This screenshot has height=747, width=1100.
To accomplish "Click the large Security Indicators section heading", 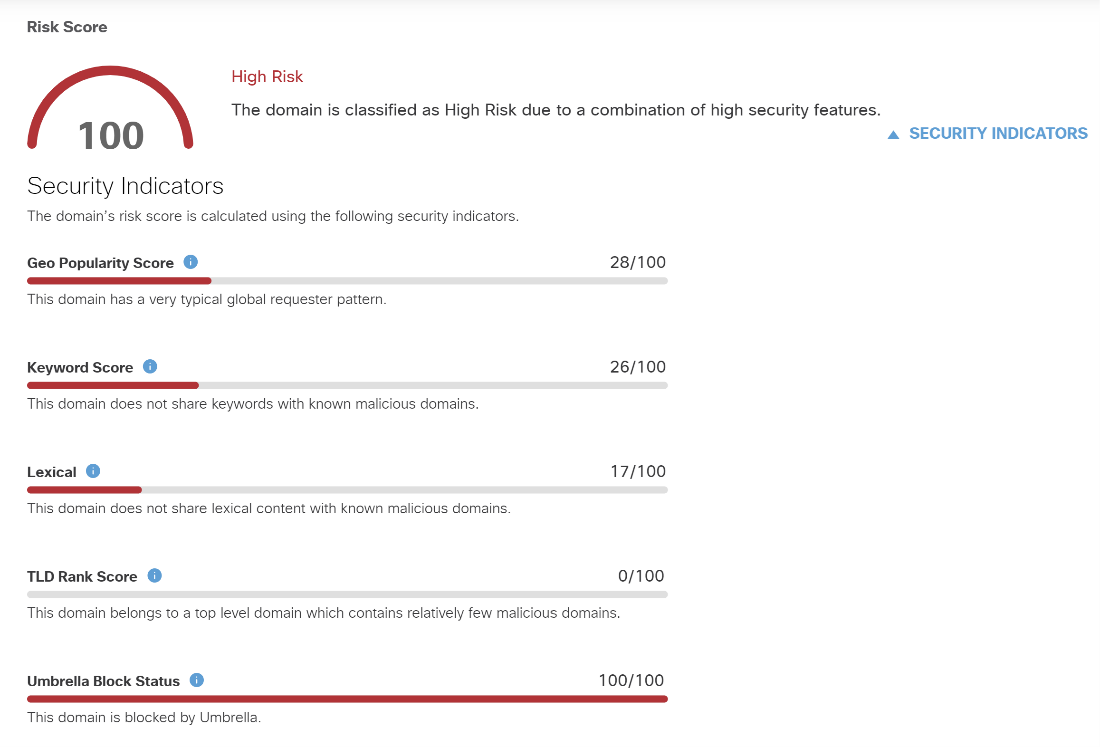I will tap(125, 186).
